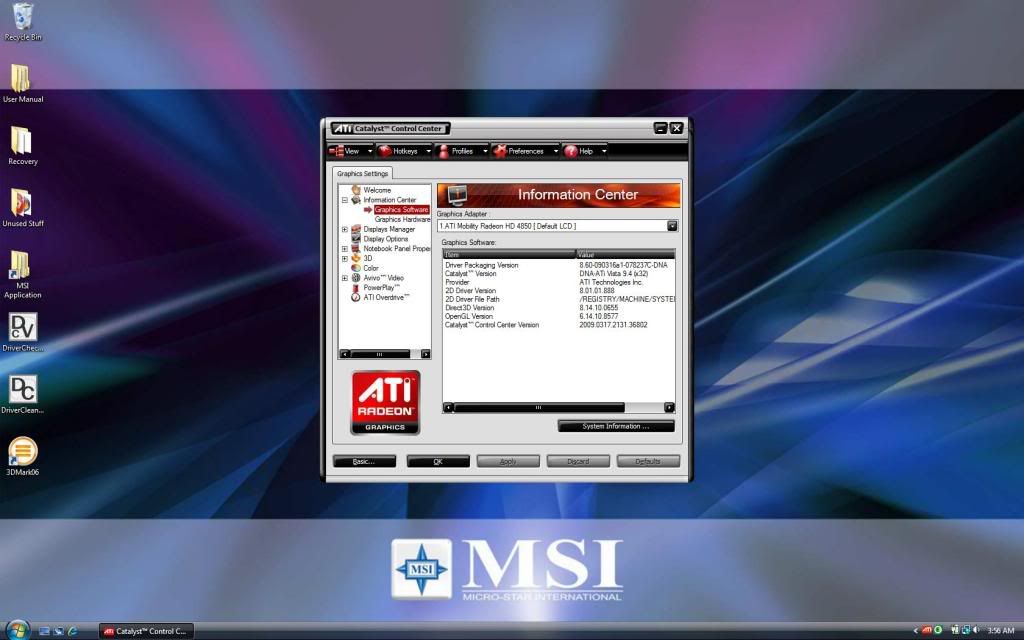
Task: Expand the Notebook Panel Properties node
Action: (x=345, y=249)
